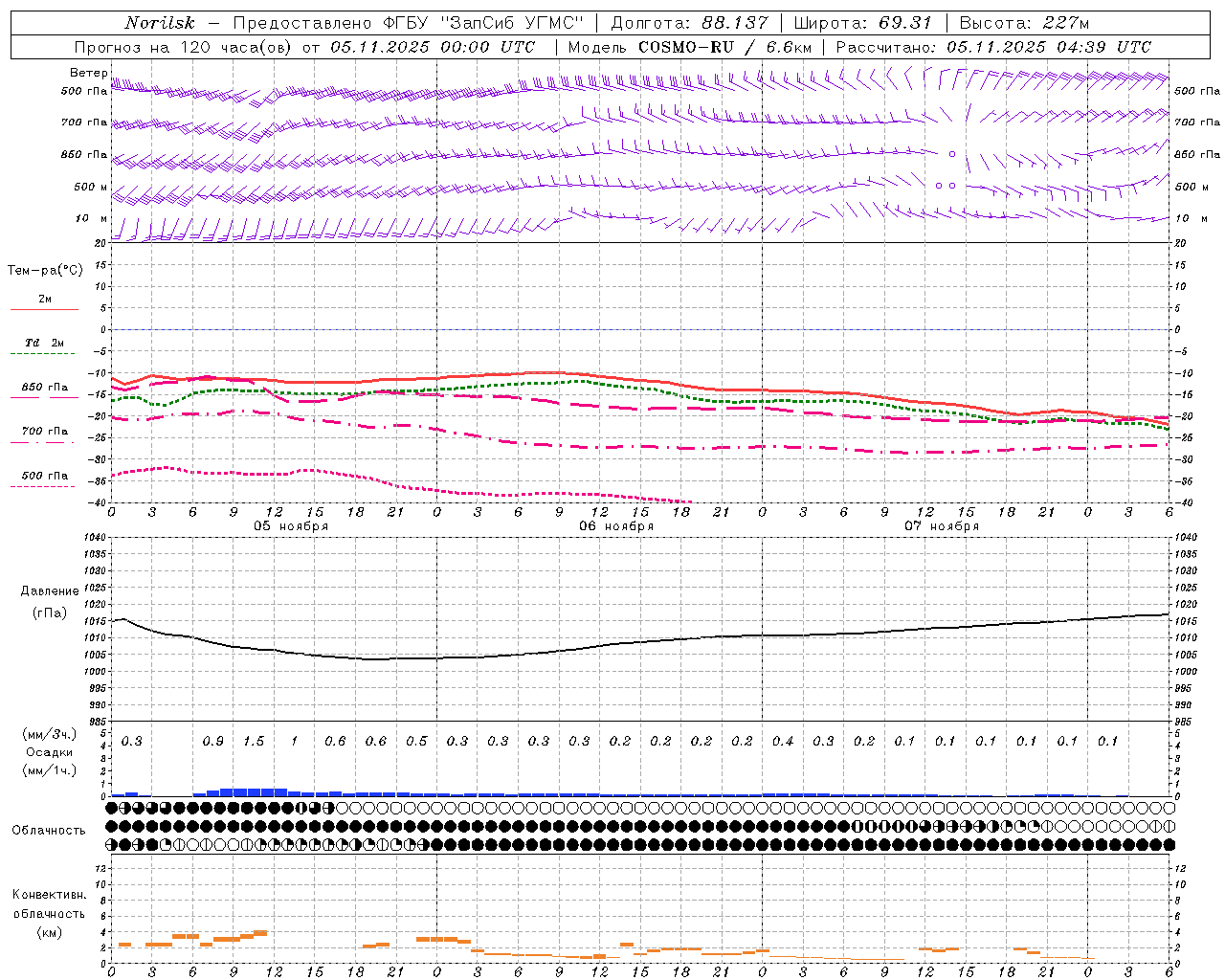Click the Конвективн. convective cloud label
This screenshot has height=980, width=1225.
[x=49, y=895]
